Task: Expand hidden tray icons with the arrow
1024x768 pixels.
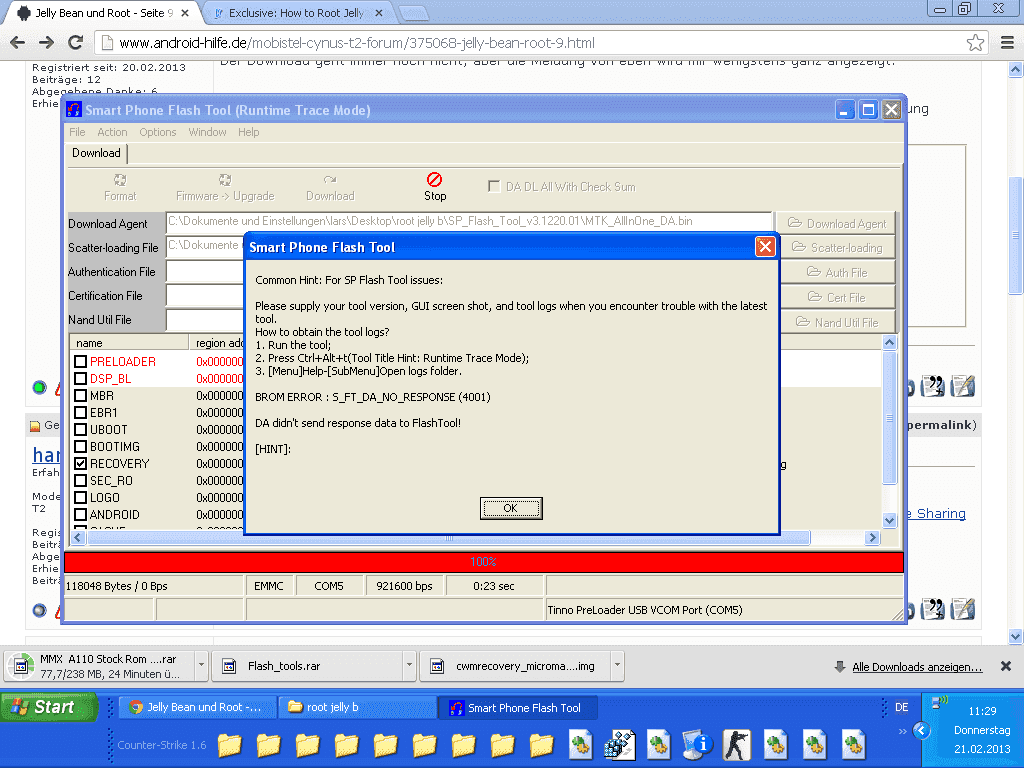Action: [921, 730]
